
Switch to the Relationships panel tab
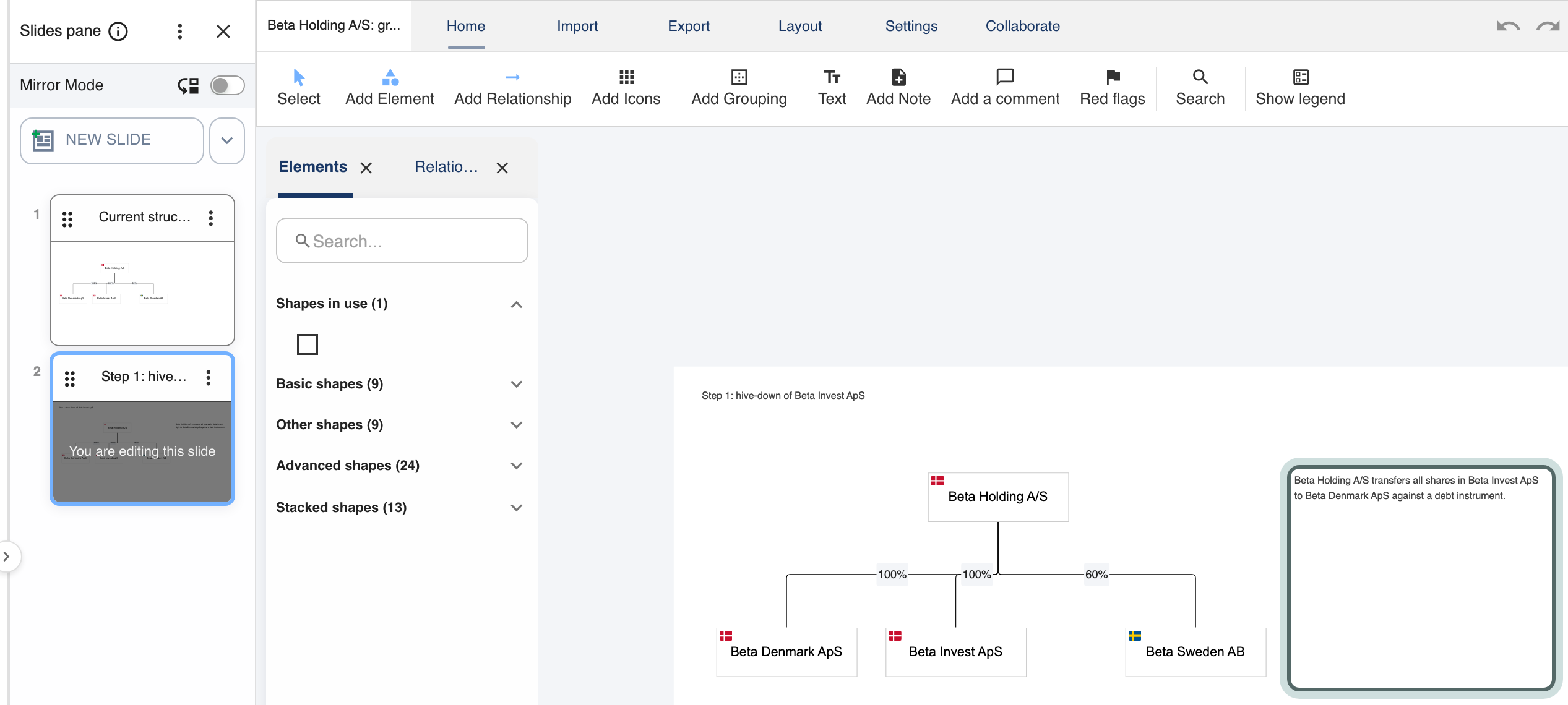point(446,167)
